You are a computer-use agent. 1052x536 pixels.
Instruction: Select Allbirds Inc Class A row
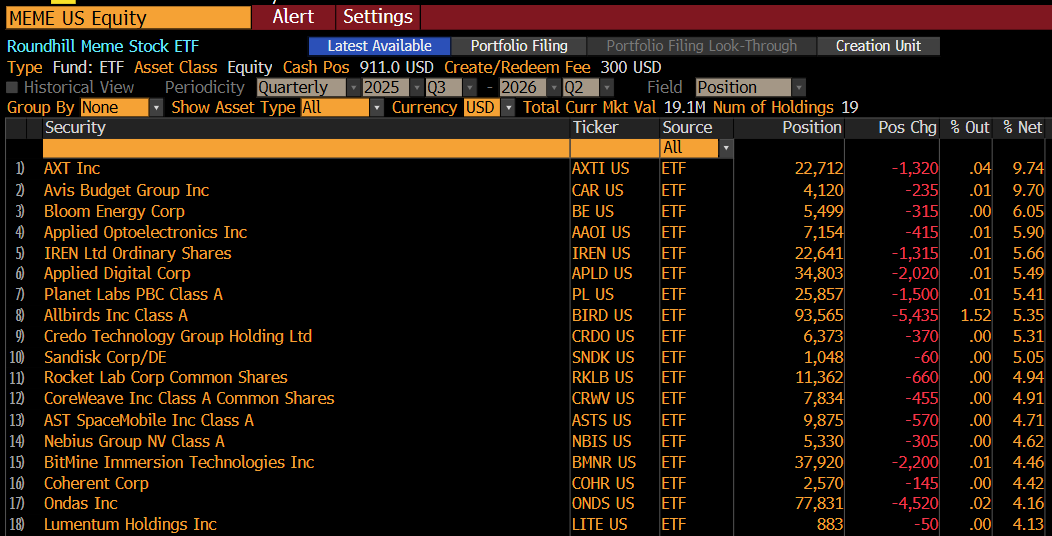526,315
